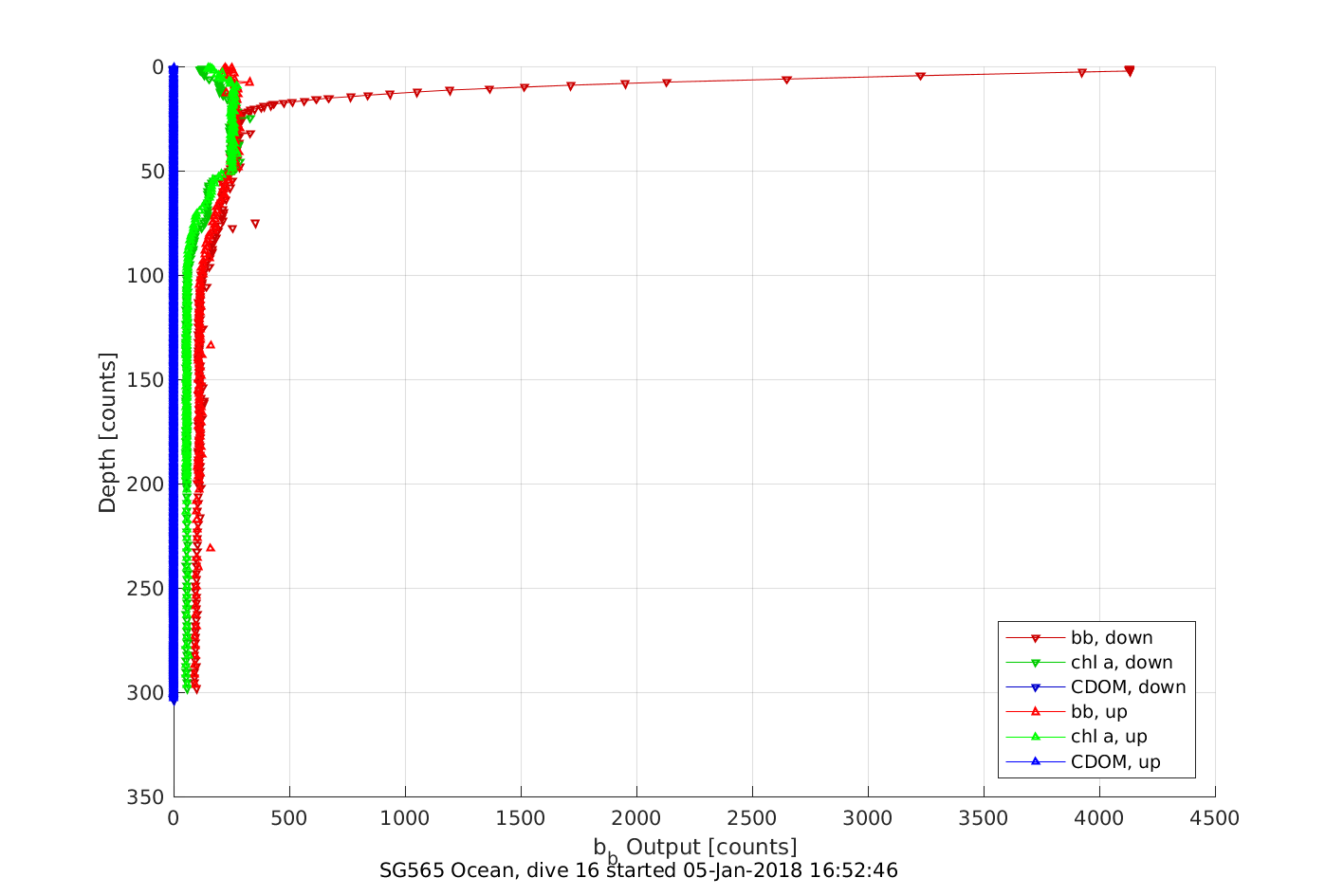Viewport: 1344px width, 896px height.
Task: Click the y-axis tick label 150
Action: [x=146, y=380]
